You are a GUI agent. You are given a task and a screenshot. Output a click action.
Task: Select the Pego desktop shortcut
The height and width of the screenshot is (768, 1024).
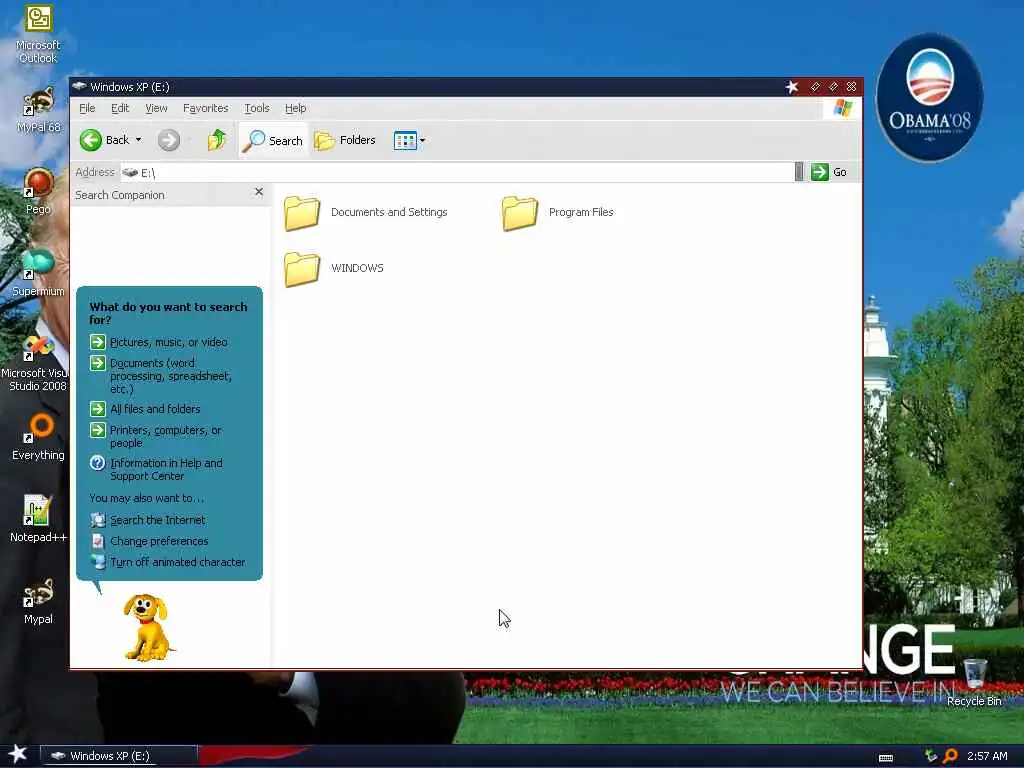click(38, 191)
